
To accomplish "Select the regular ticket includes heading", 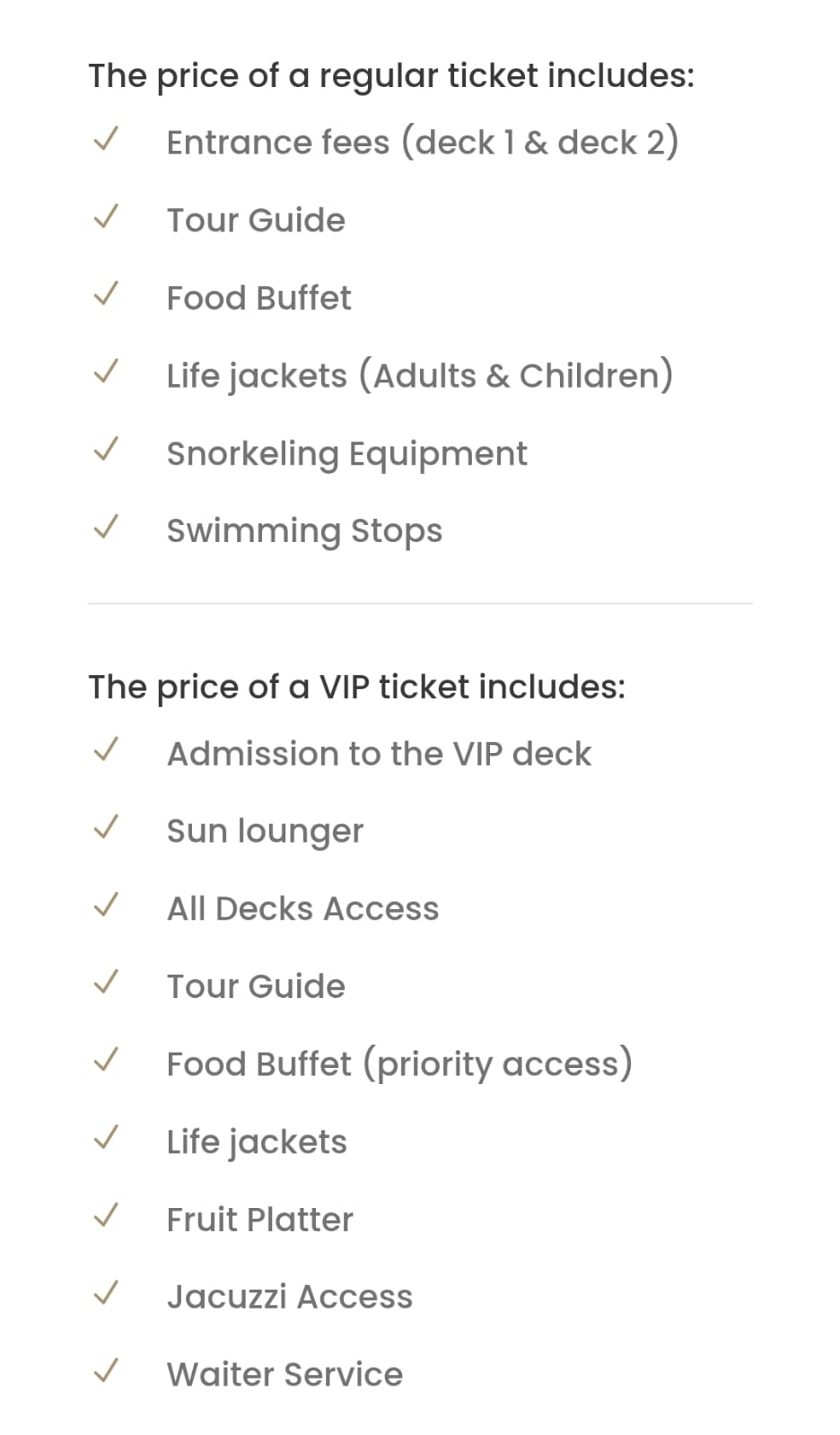I will click(391, 76).
